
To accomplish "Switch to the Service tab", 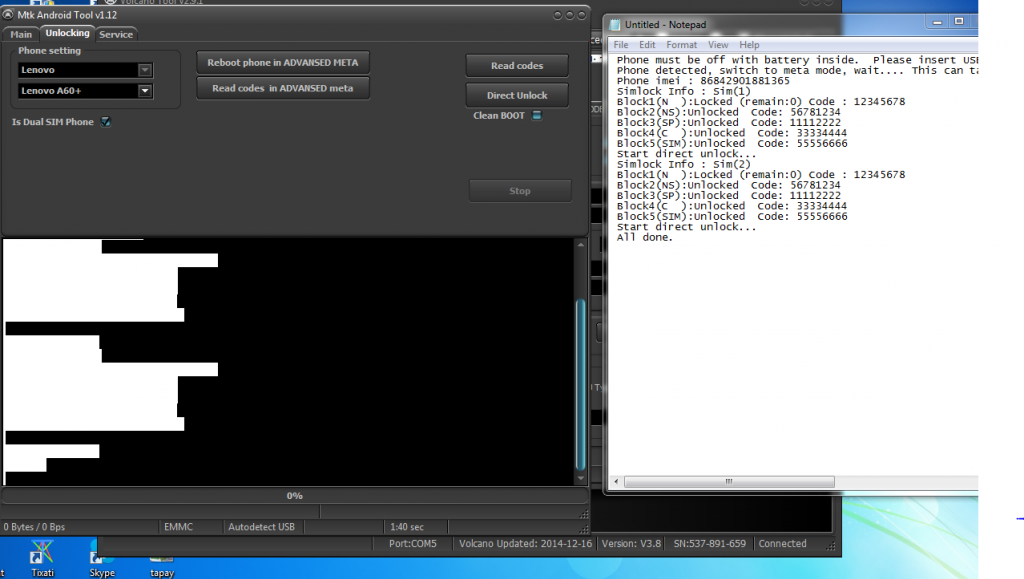I will 116,34.
